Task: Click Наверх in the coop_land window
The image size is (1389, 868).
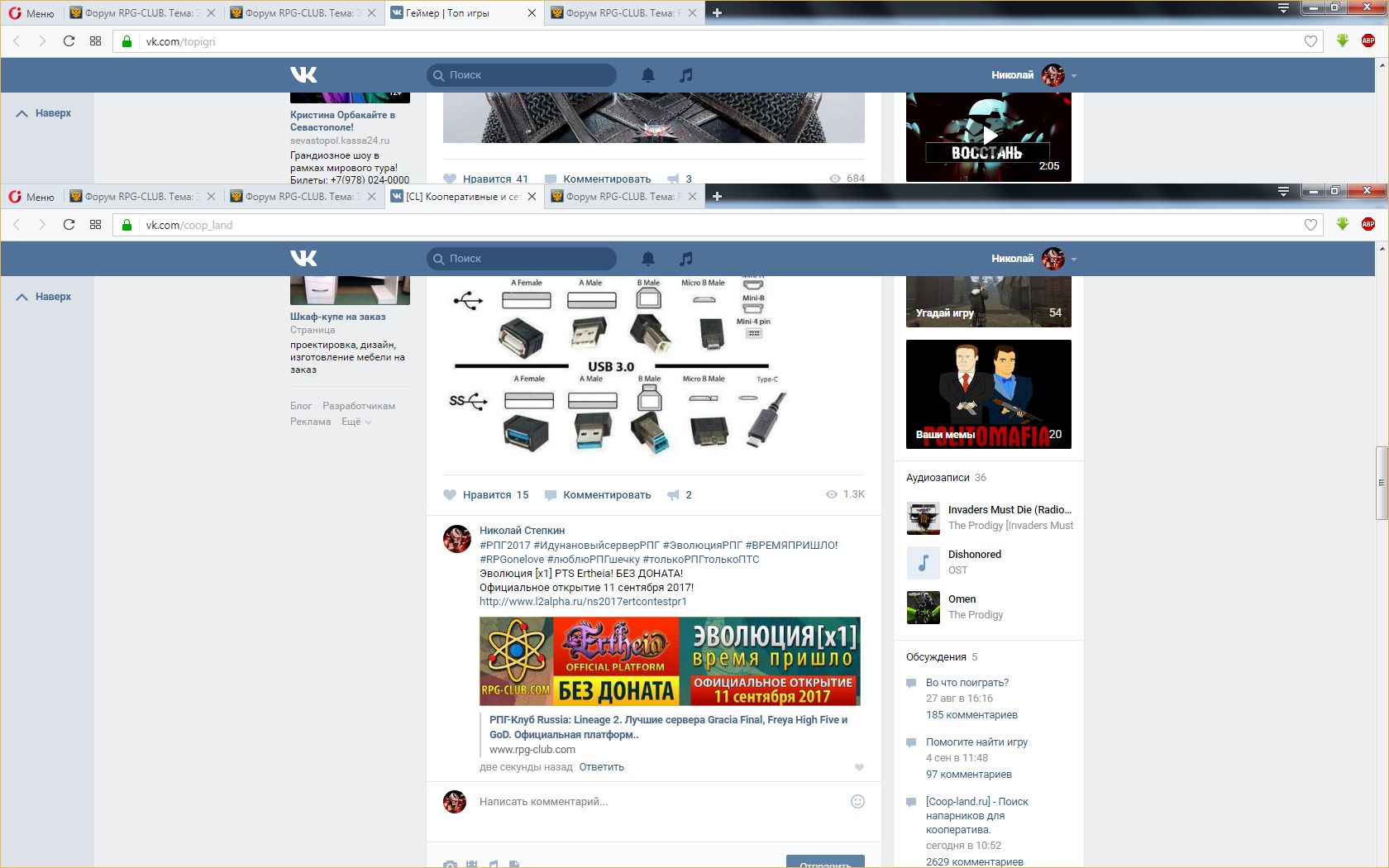Action: click(x=44, y=297)
